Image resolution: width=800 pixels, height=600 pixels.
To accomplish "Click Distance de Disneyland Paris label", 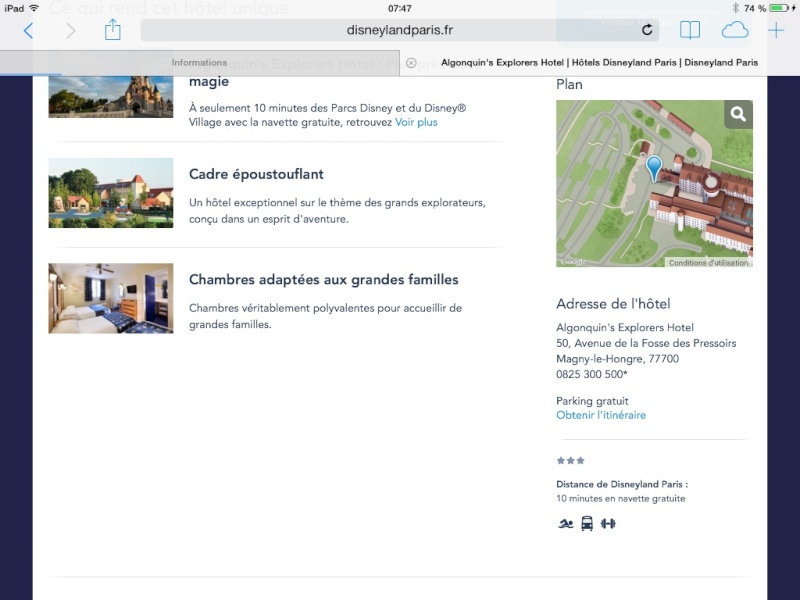I will 622,484.
